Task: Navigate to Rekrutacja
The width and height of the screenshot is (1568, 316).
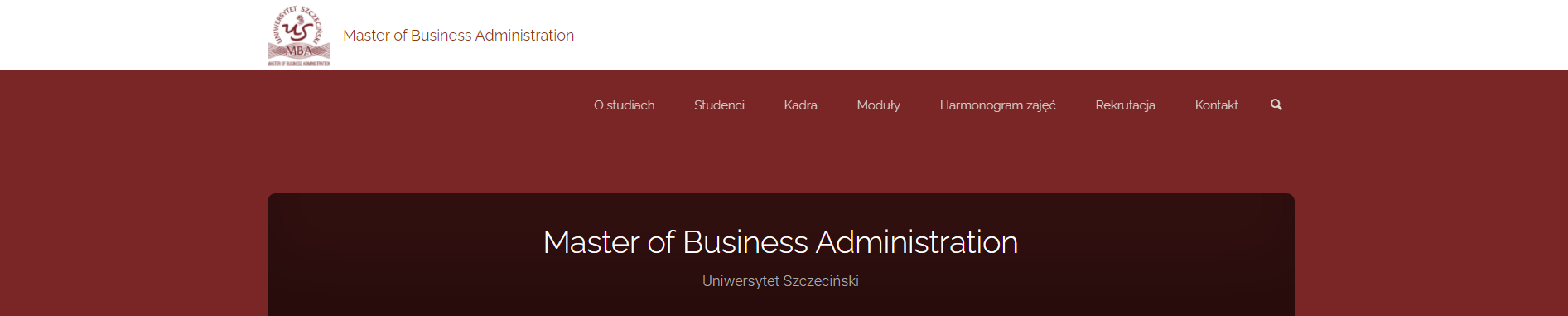Action: (1125, 105)
